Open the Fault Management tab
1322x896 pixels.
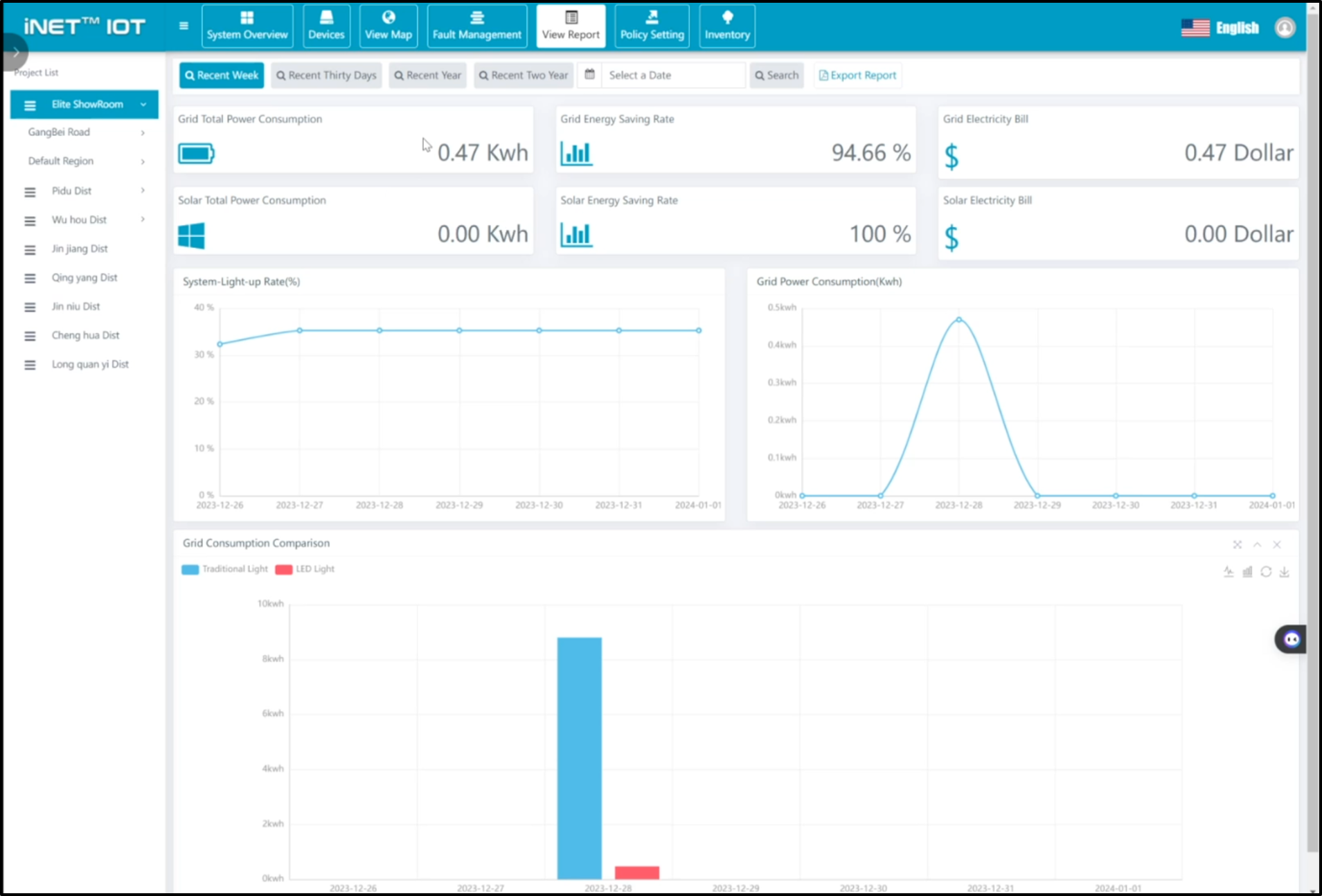[x=476, y=26]
